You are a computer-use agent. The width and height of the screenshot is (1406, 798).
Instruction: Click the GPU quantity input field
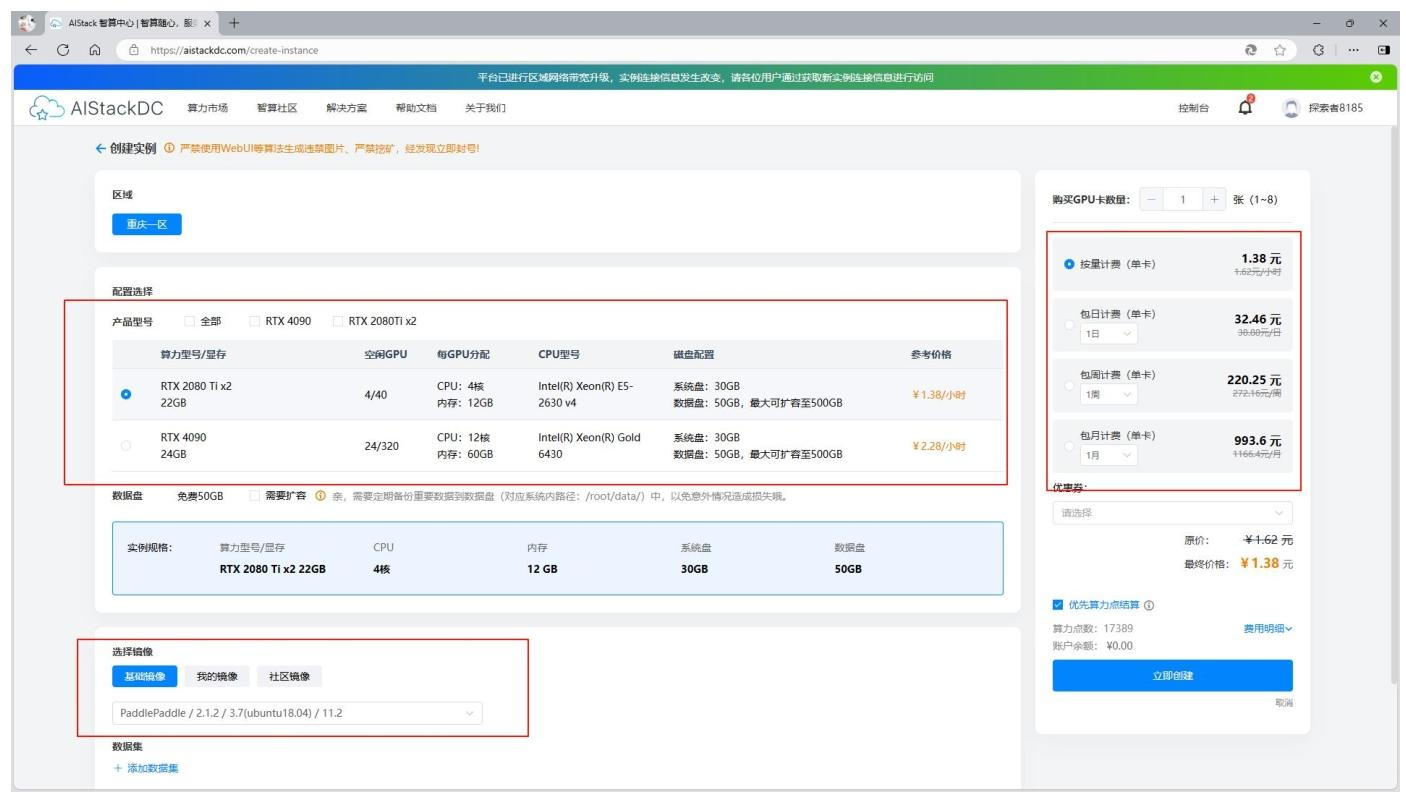point(1182,200)
